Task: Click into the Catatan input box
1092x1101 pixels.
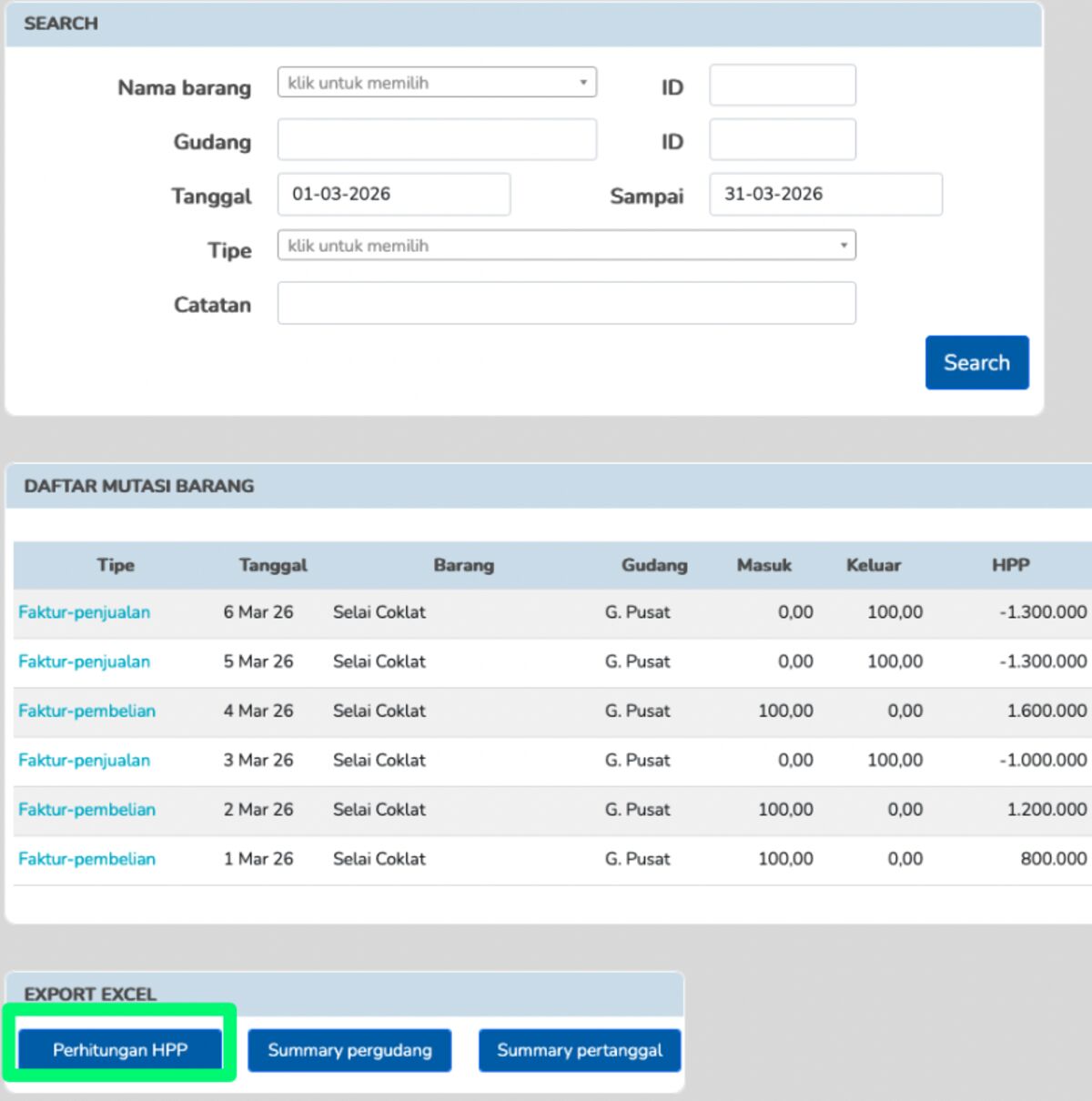Action: (566, 304)
